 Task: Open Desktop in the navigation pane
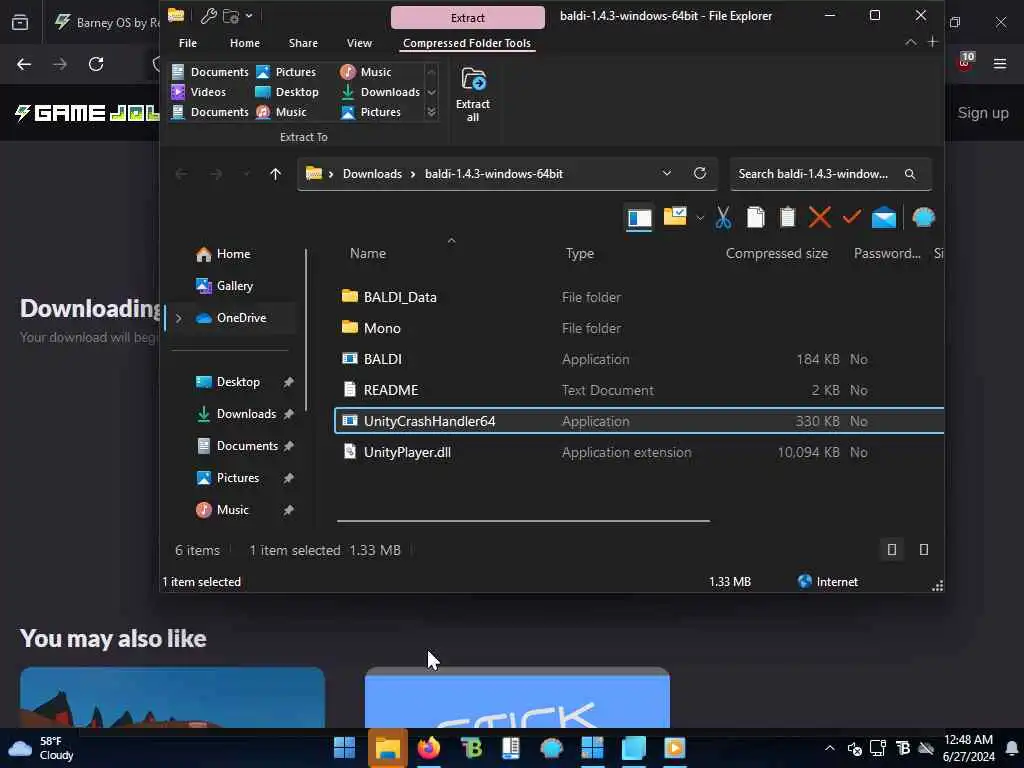[x=228, y=382]
